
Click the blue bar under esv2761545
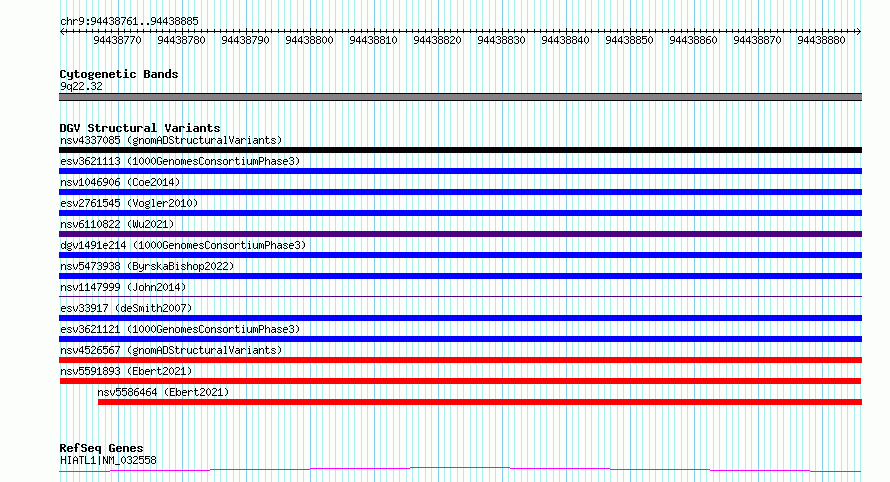pyautogui.click(x=460, y=213)
